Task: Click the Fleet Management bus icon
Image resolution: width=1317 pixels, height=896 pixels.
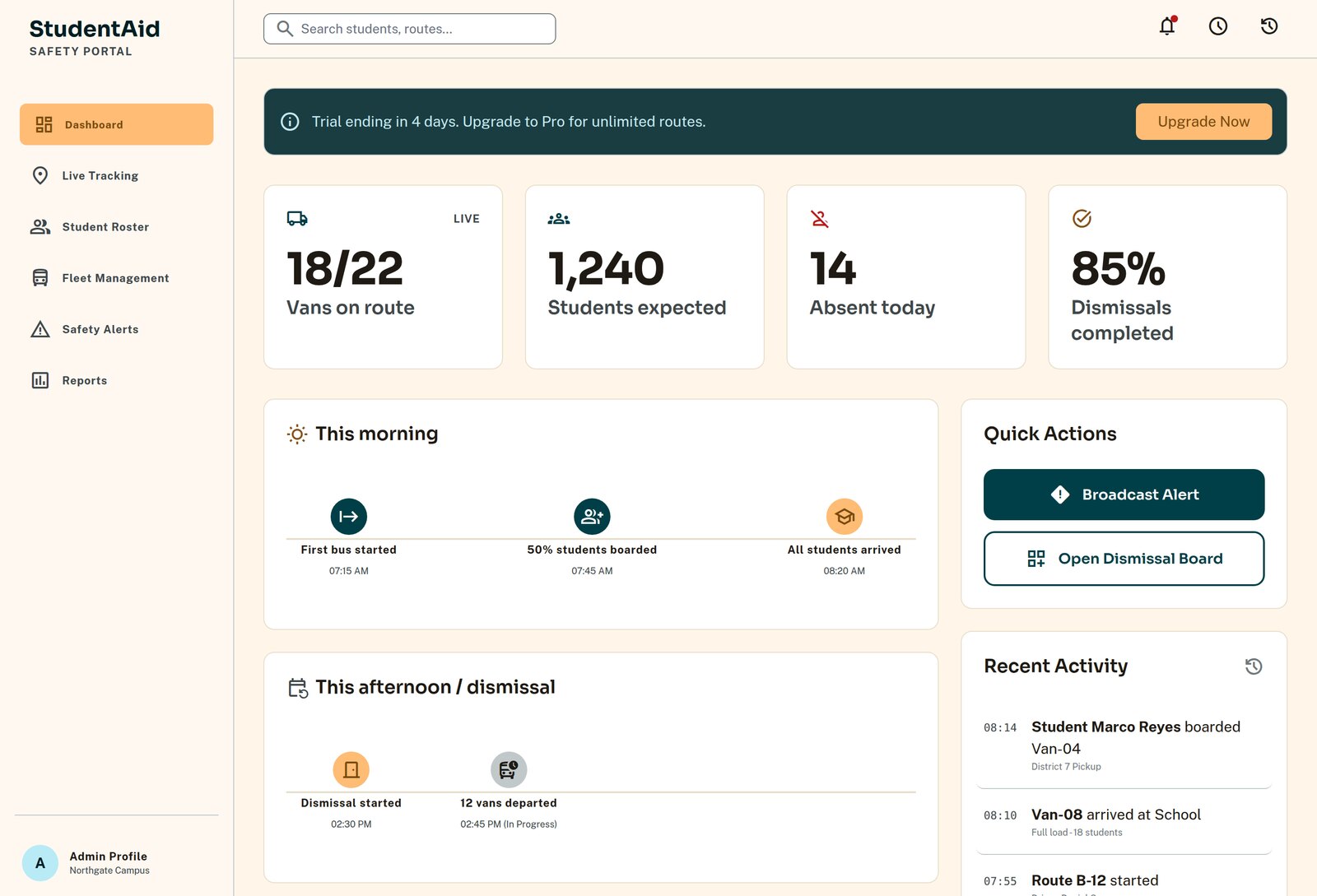Action: pos(40,278)
